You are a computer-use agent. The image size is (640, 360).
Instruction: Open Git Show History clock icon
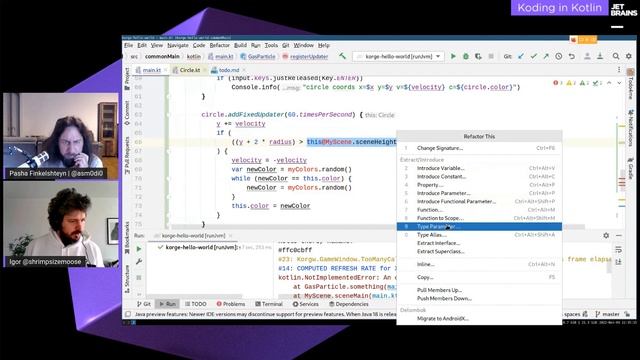(559, 56)
